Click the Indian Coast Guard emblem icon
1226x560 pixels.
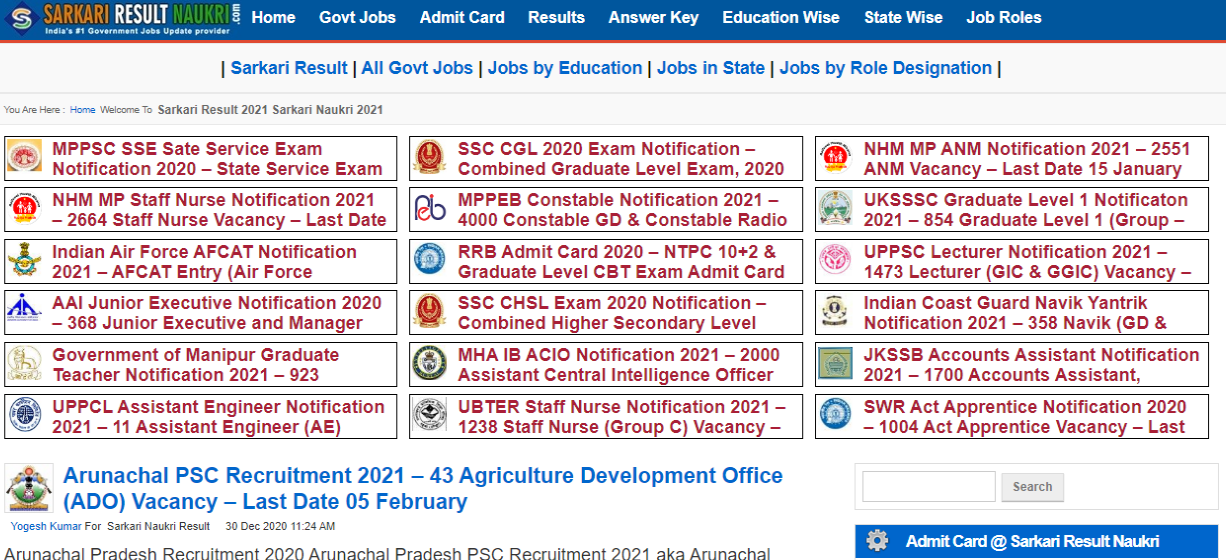click(x=836, y=312)
